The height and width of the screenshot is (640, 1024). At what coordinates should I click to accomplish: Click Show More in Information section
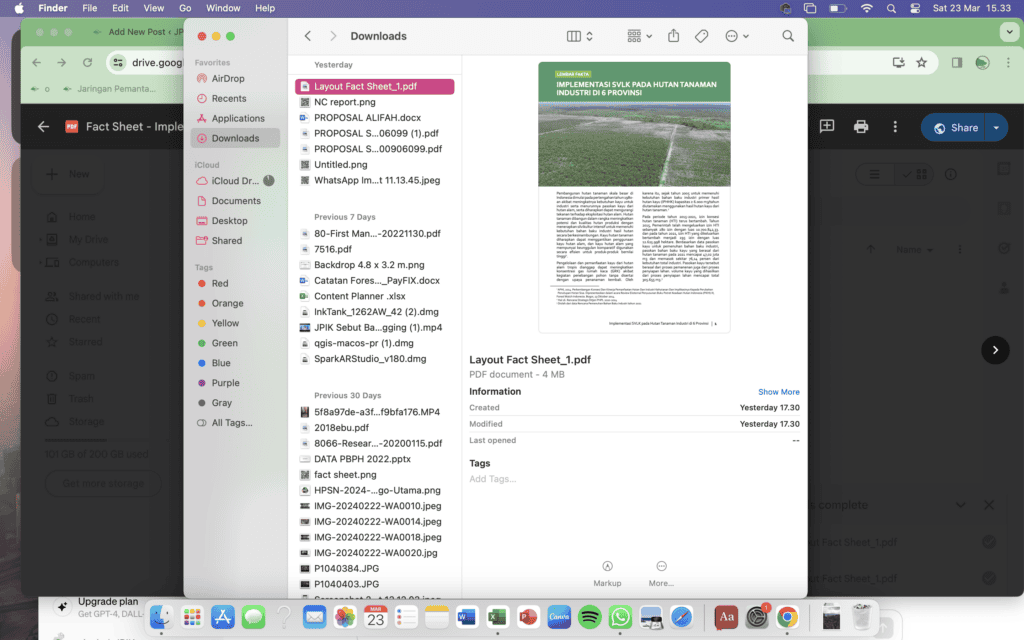pyautogui.click(x=778, y=392)
